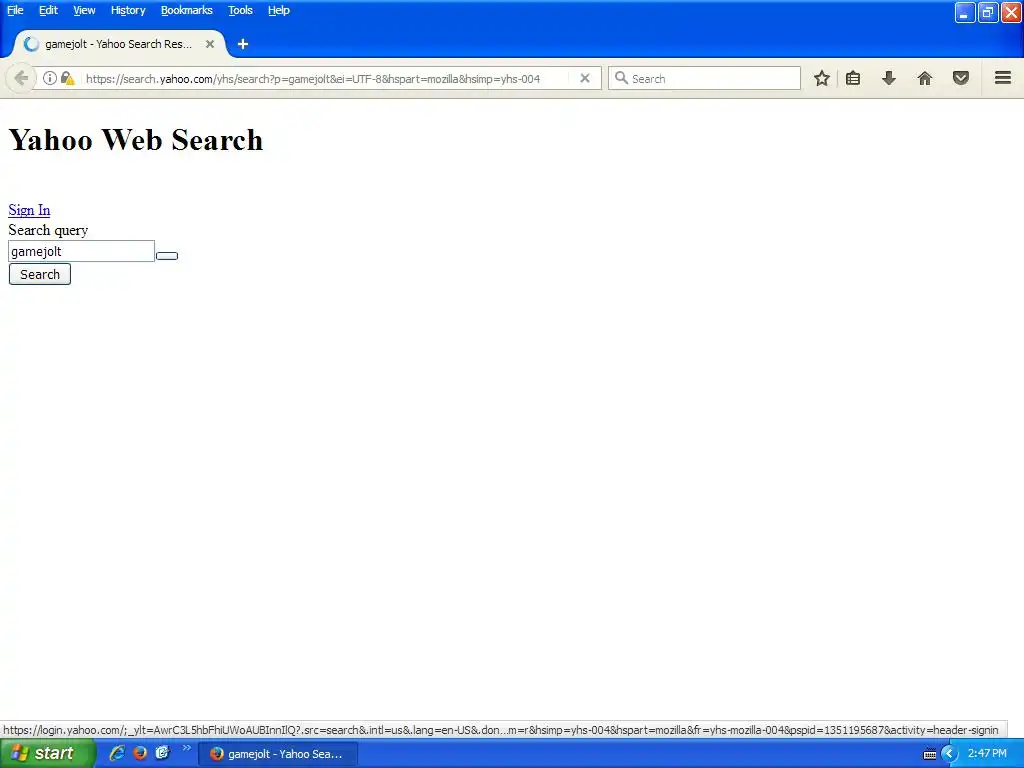Image resolution: width=1024 pixels, height=768 pixels.
Task: Show site information via the info icon
Action: pyautogui.click(x=50, y=78)
